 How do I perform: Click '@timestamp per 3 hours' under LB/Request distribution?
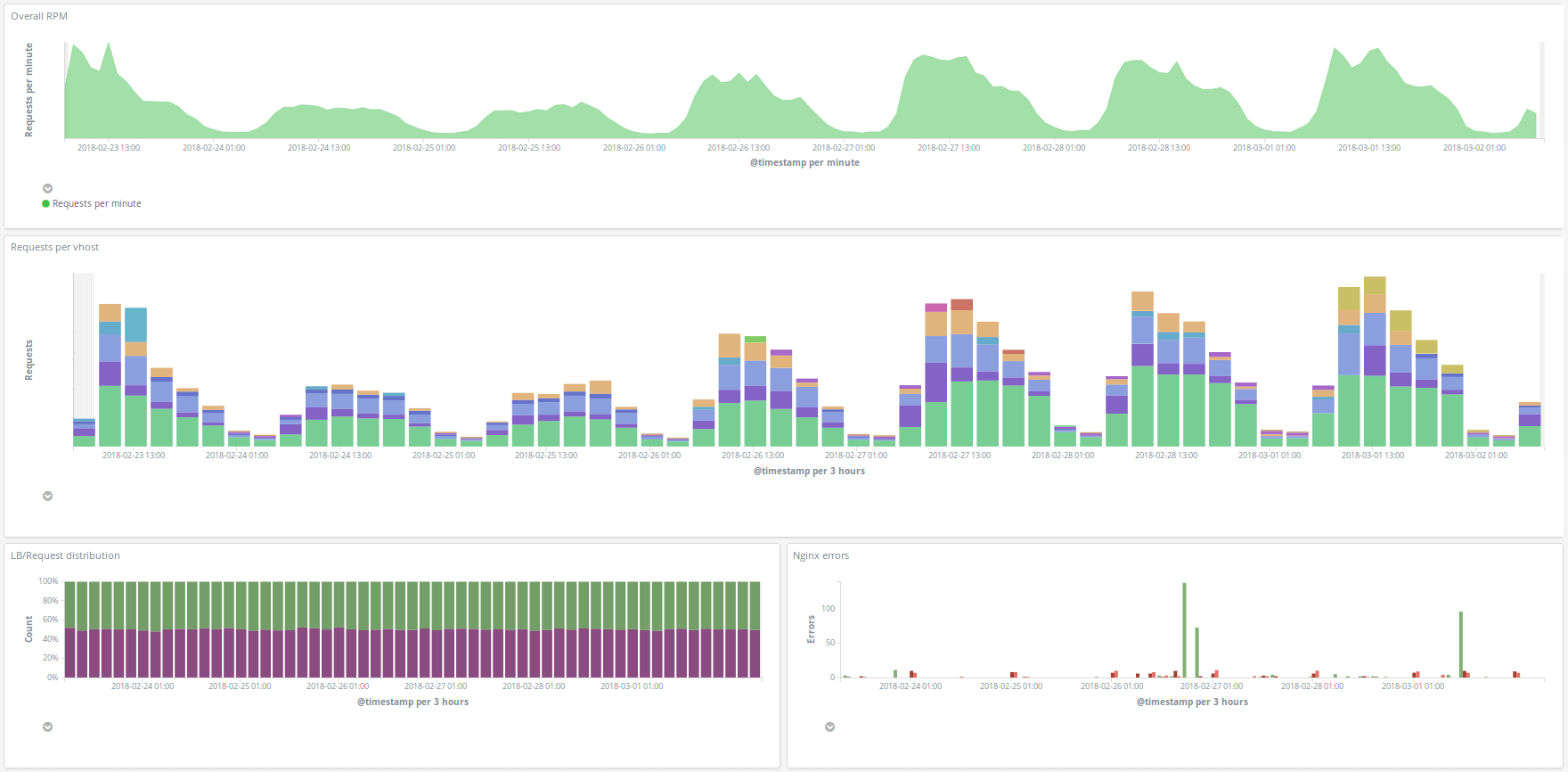tap(412, 702)
